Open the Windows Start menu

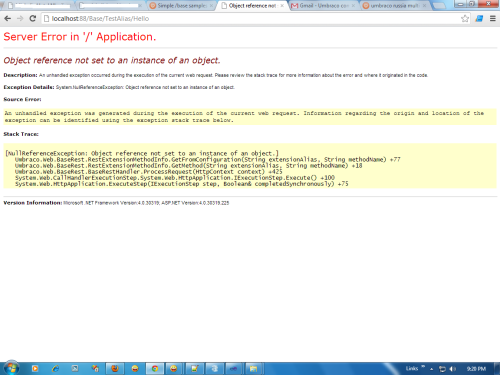pyautogui.click(x=11, y=368)
